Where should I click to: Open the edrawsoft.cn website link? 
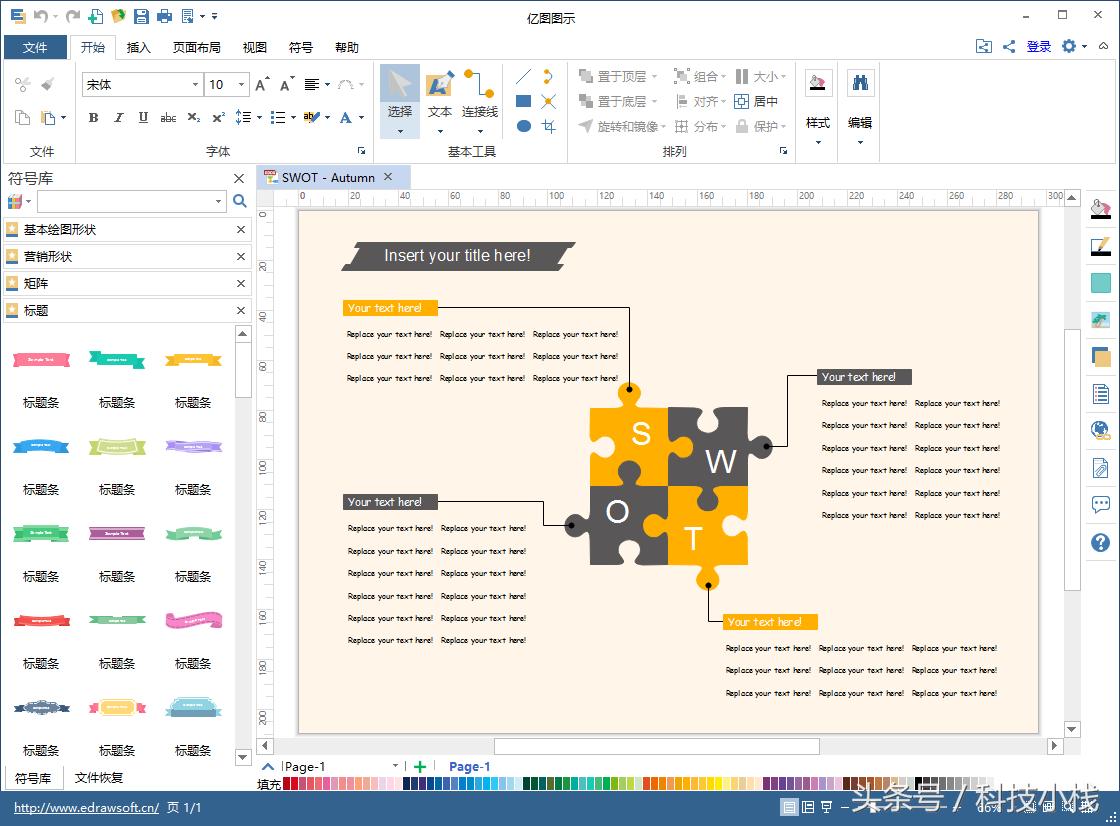click(86, 807)
